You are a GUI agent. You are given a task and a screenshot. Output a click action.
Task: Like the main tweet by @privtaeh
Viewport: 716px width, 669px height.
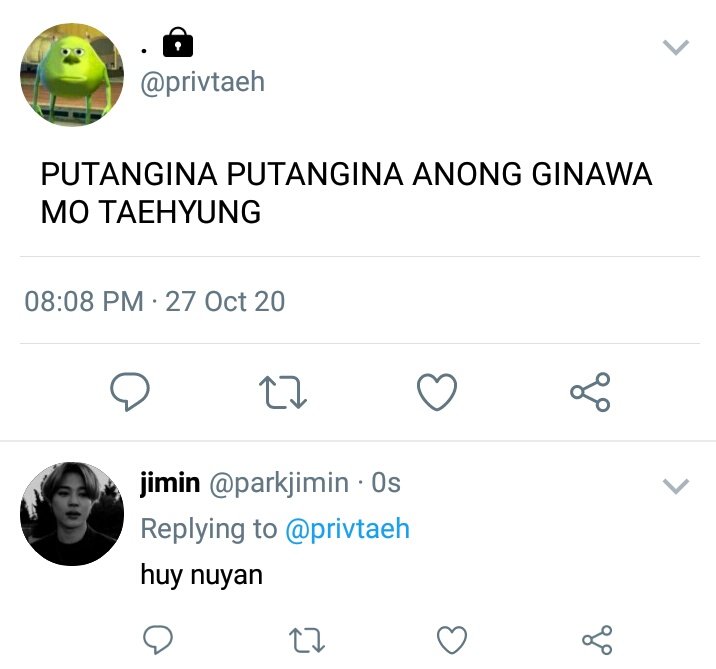(x=437, y=392)
